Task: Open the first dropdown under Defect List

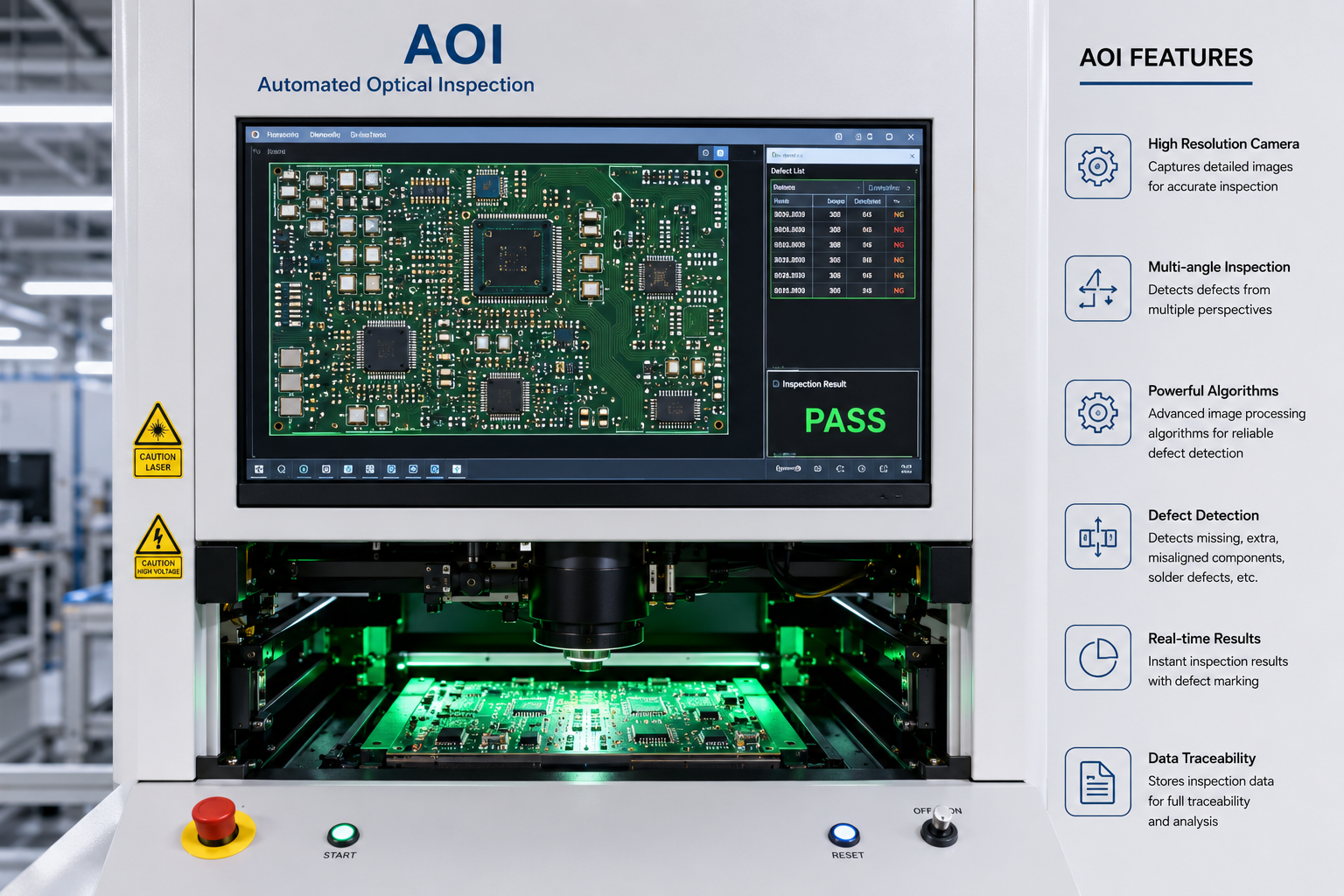Action: click(817, 187)
